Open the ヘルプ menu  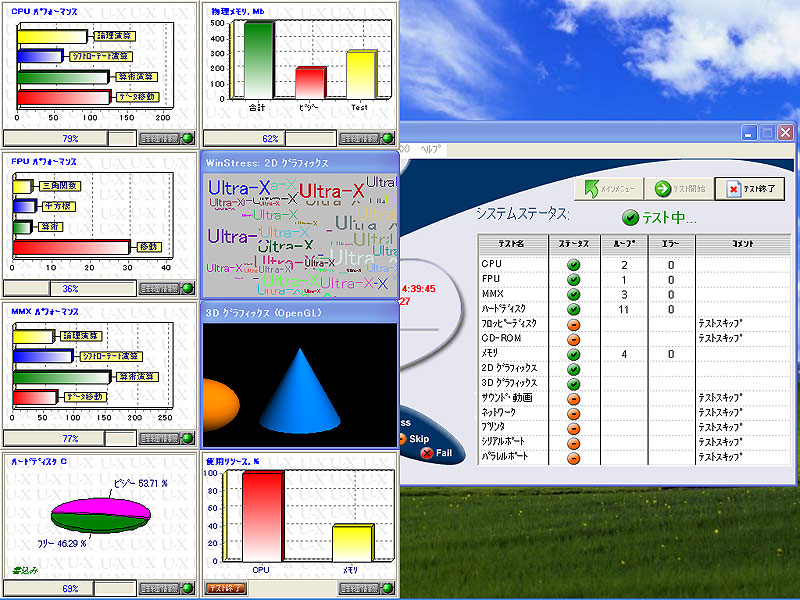pyautogui.click(x=432, y=149)
